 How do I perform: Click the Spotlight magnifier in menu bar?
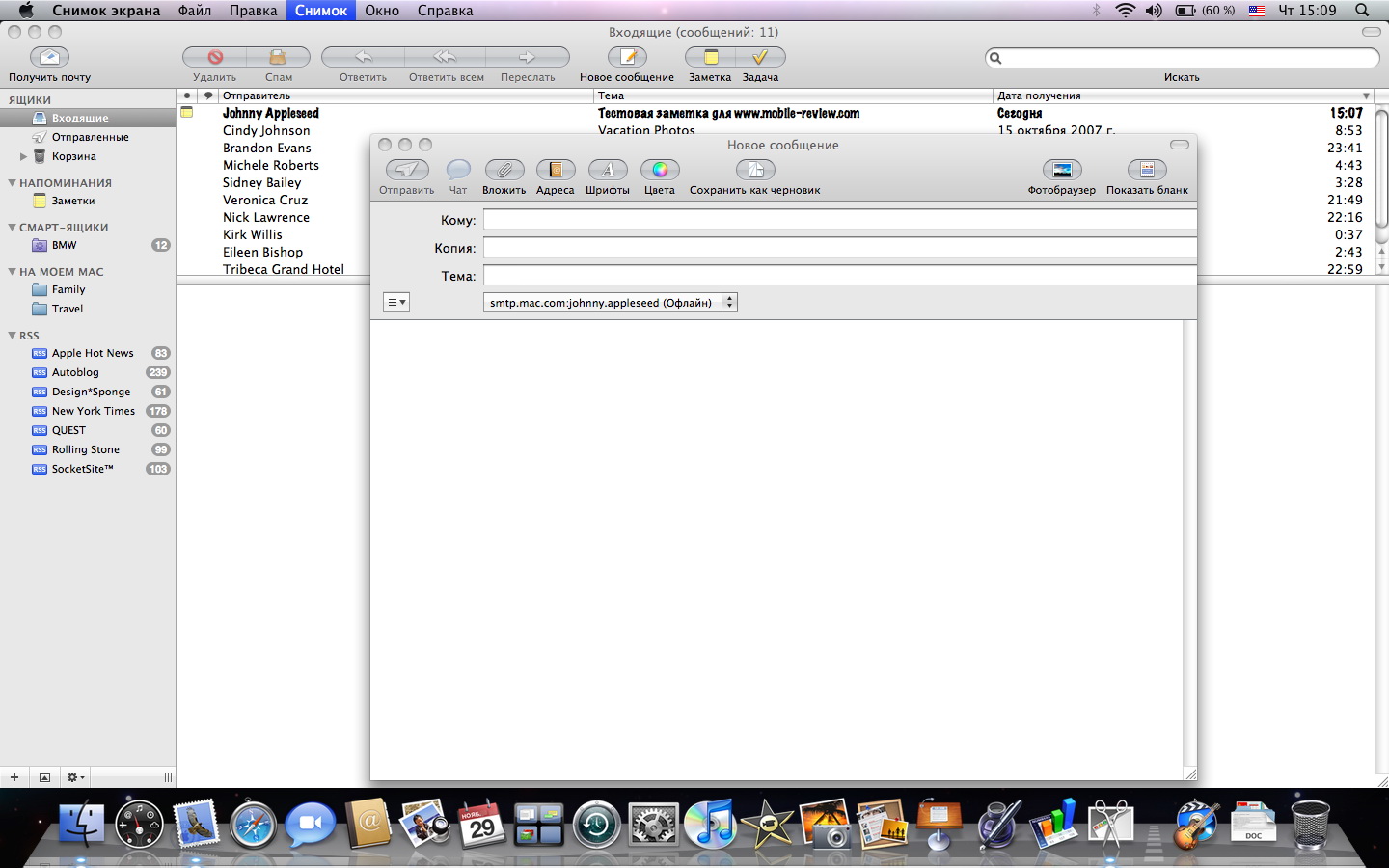[1362, 10]
